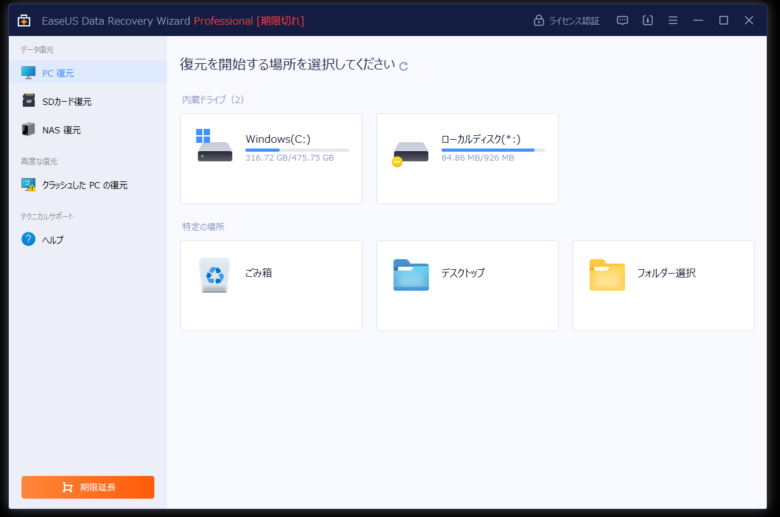Click the crashed PC warning icon
The width and height of the screenshot is (780, 517).
tap(28, 185)
